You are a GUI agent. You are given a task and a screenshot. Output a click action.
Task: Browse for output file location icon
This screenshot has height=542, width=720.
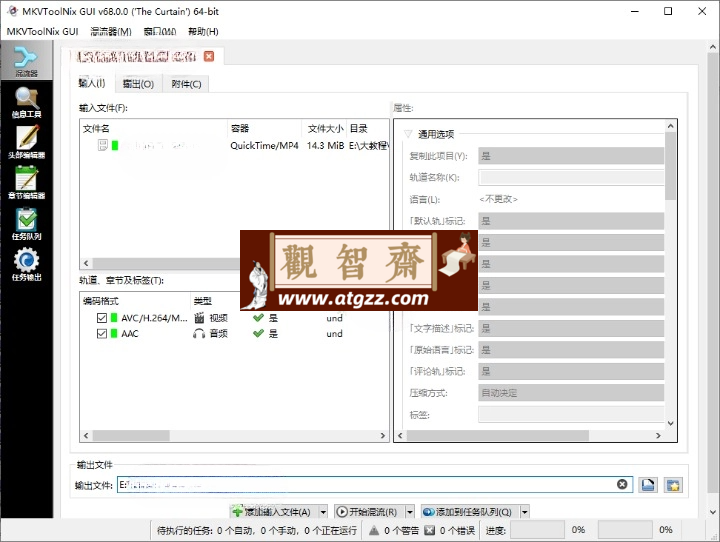pos(647,485)
